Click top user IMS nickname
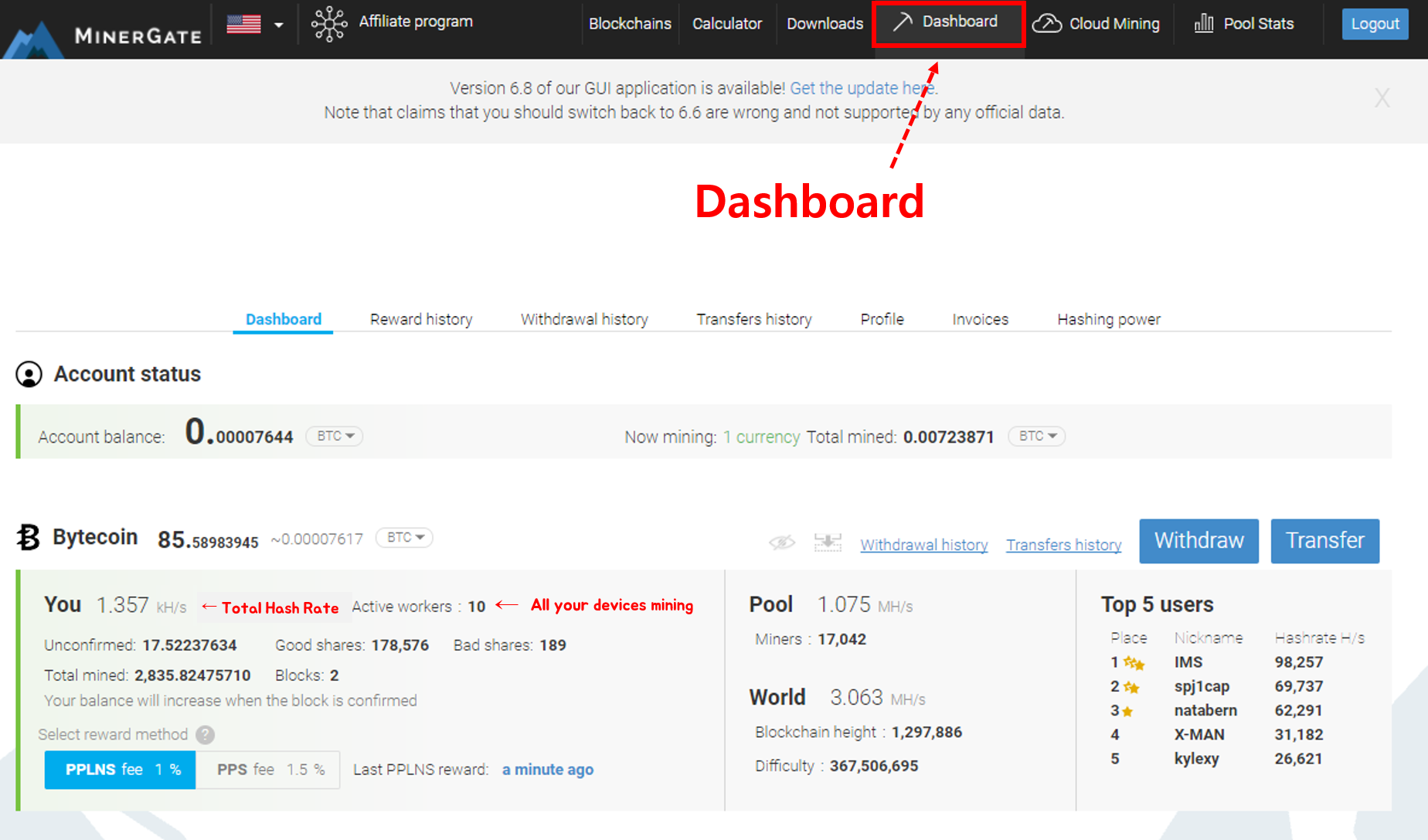1428x840 pixels. click(1188, 662)
